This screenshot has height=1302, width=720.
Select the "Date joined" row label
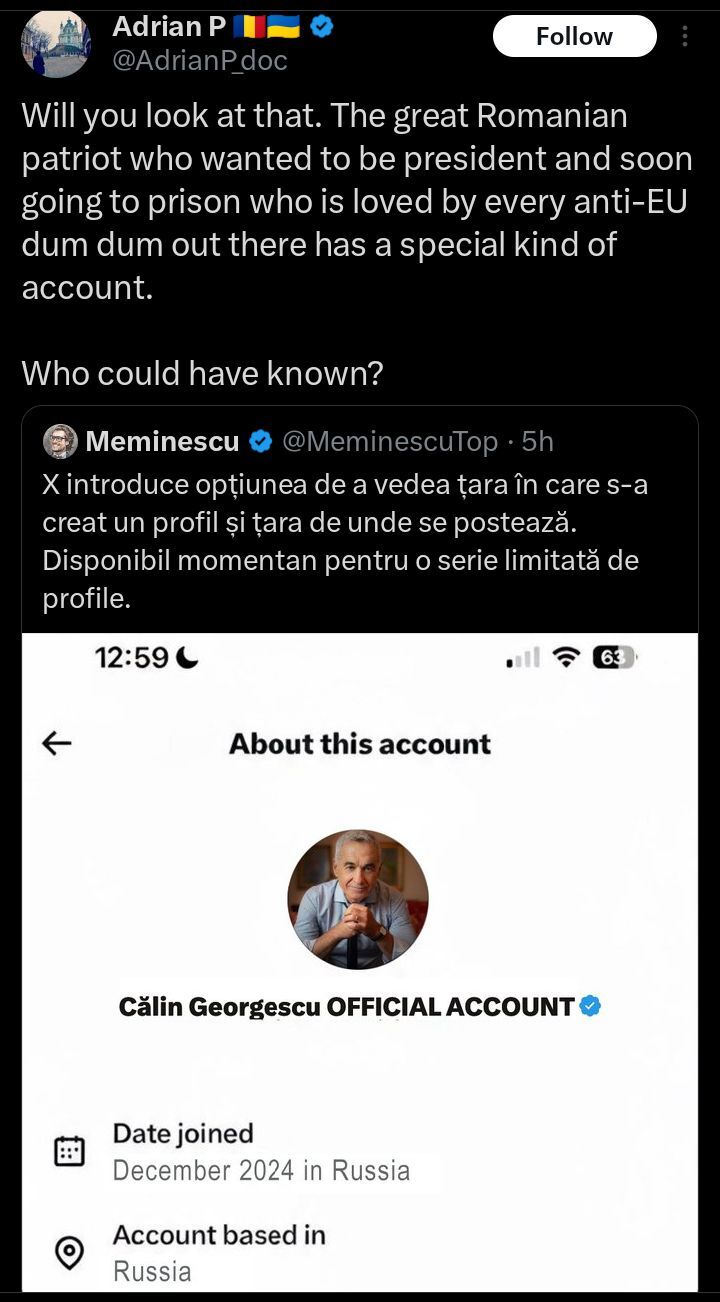click(x=183, y=1133)
